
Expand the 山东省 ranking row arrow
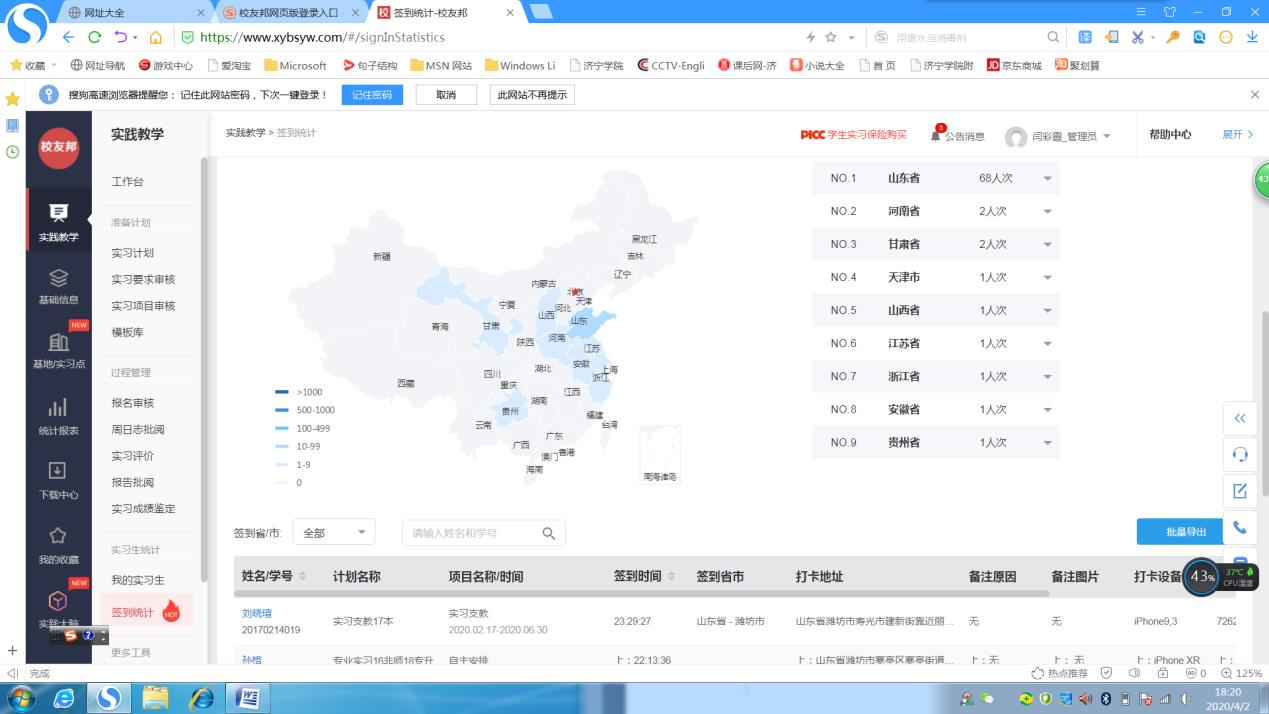[1047, 178]
